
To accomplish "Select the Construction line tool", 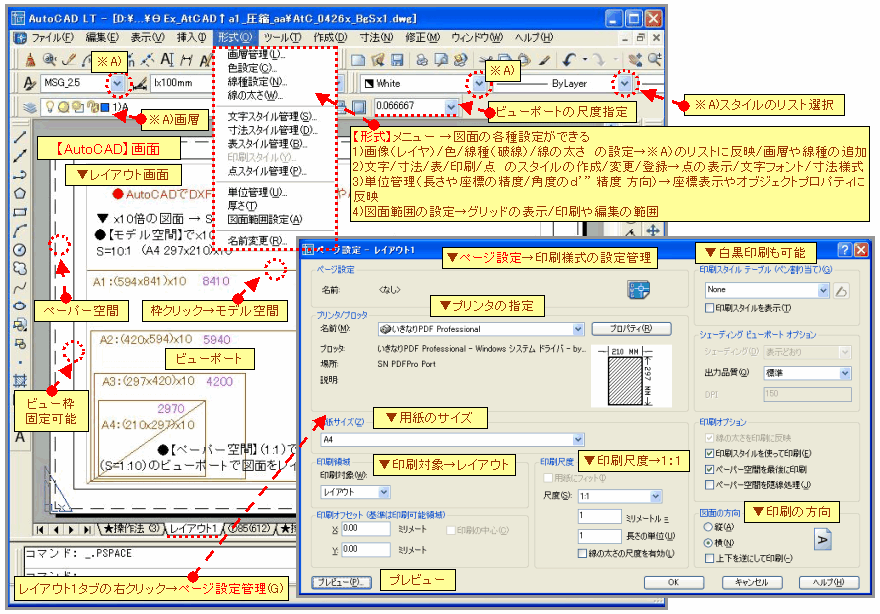I will 20,155.
